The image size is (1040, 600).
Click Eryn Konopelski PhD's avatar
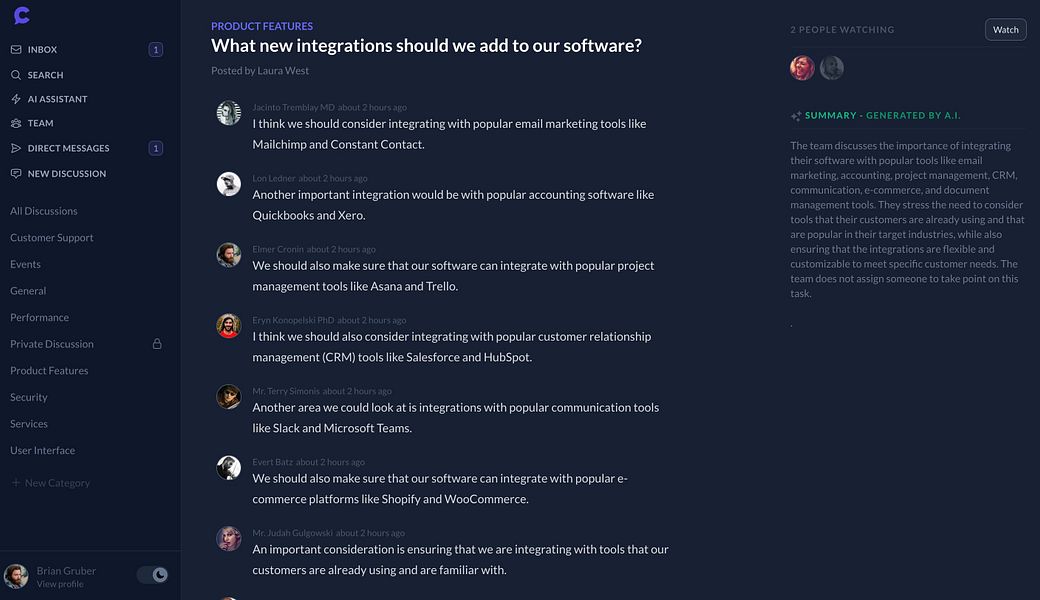(229, 326)
